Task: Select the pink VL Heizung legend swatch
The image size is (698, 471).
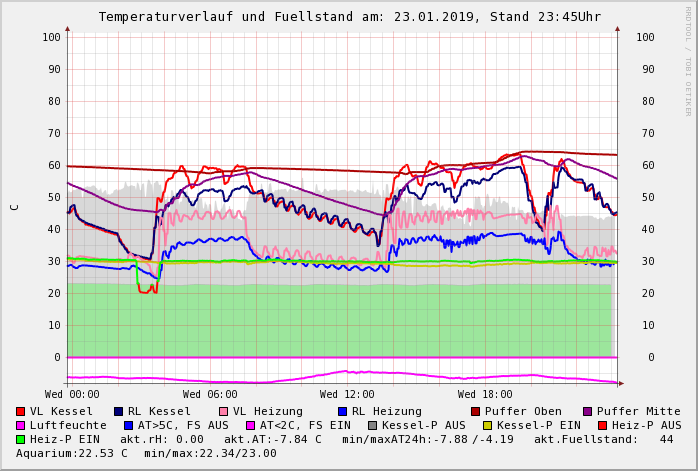Action: coord(223,412)
